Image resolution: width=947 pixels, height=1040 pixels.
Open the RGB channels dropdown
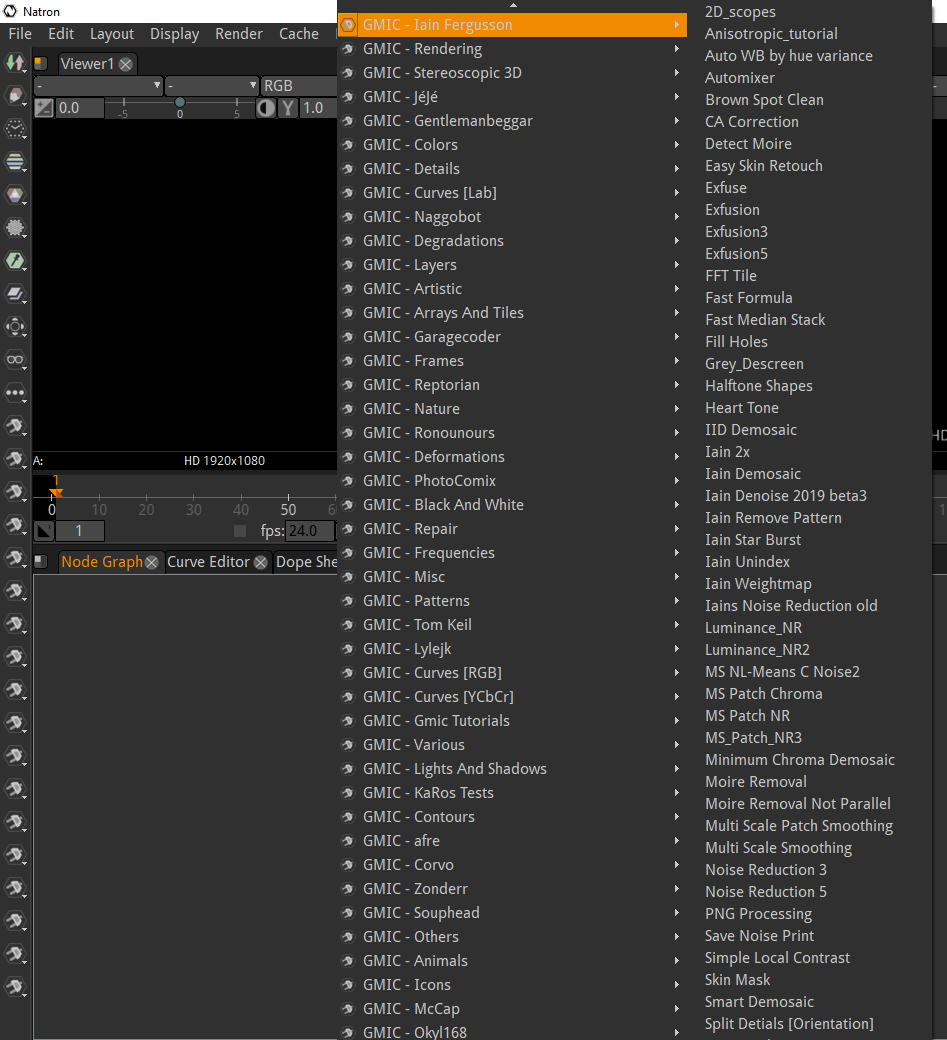click(298, 86)
